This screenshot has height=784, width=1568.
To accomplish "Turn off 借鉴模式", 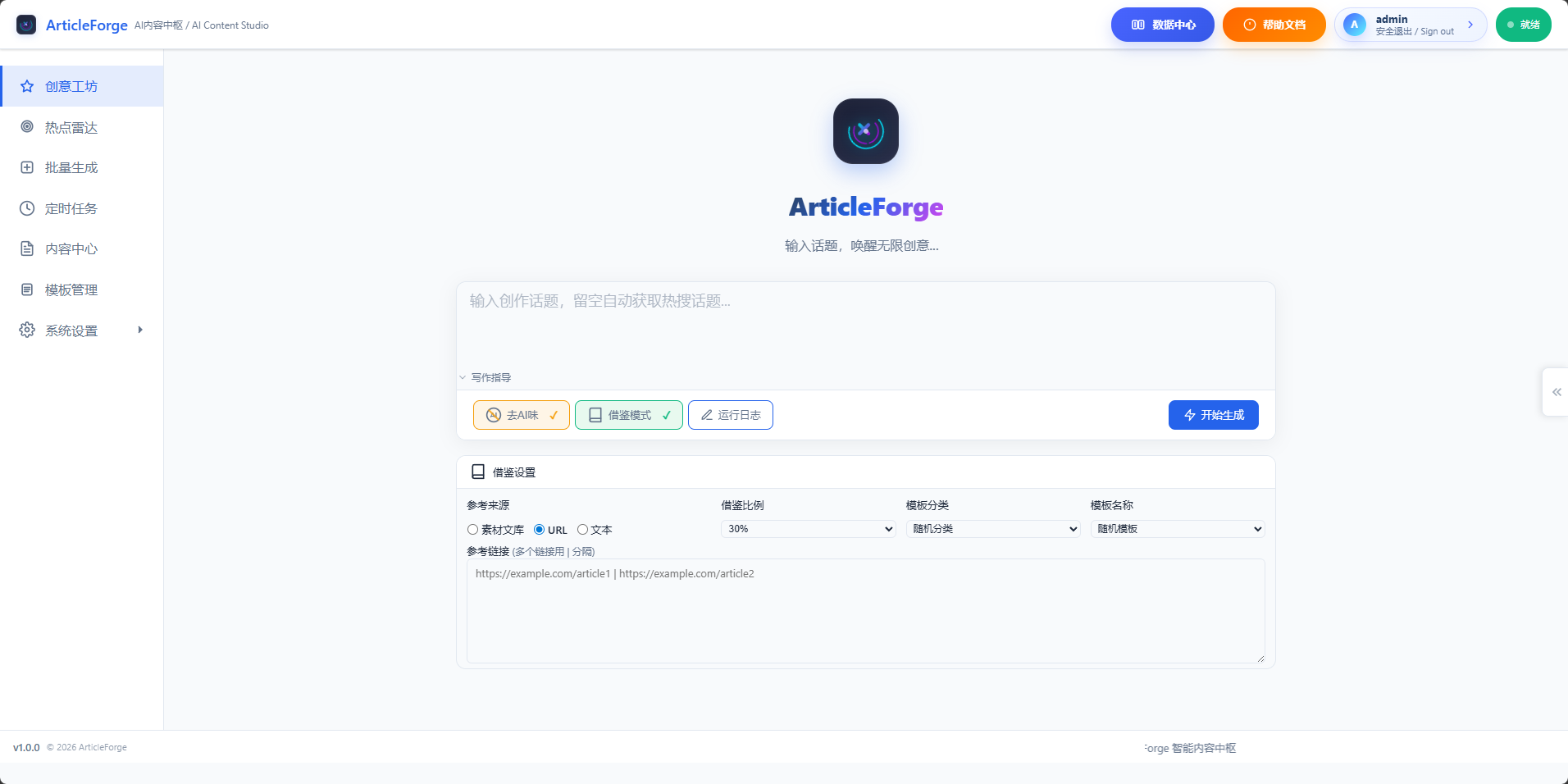I will [x=628, y=415].
